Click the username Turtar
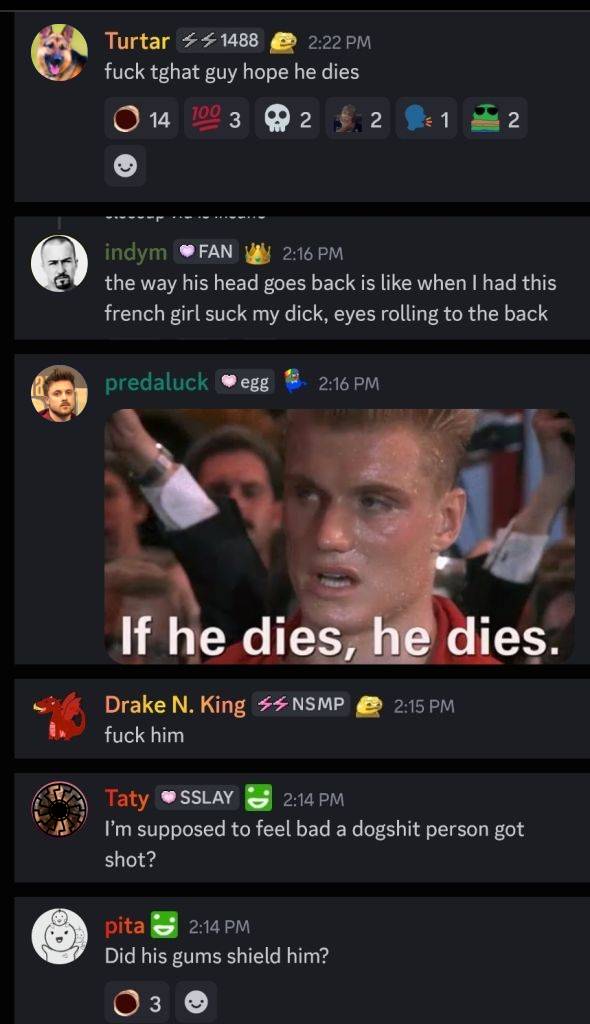This screenshot has width=590, height=1024. (137, 41)
